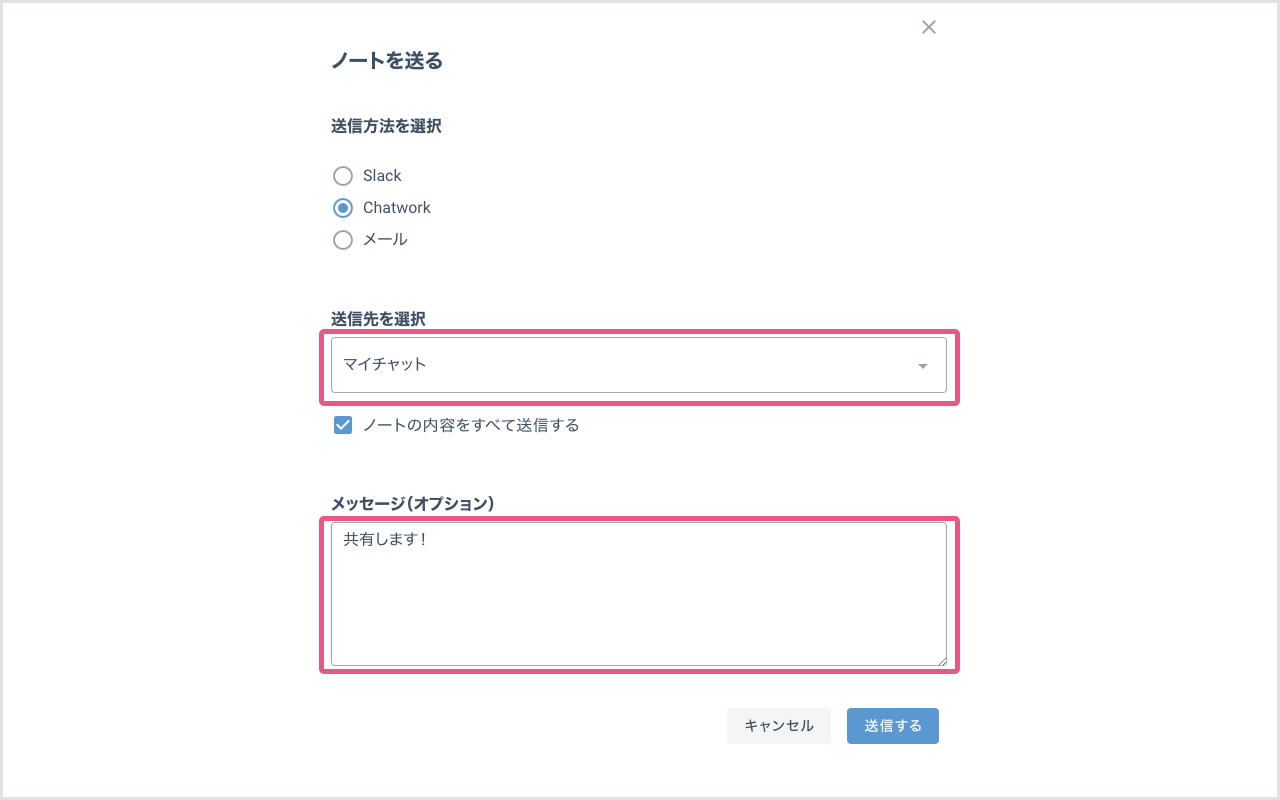Viewport: 1280px width, 800px height.
Task: Click the 送信先を選択 field label
Action: pos(378,319)
